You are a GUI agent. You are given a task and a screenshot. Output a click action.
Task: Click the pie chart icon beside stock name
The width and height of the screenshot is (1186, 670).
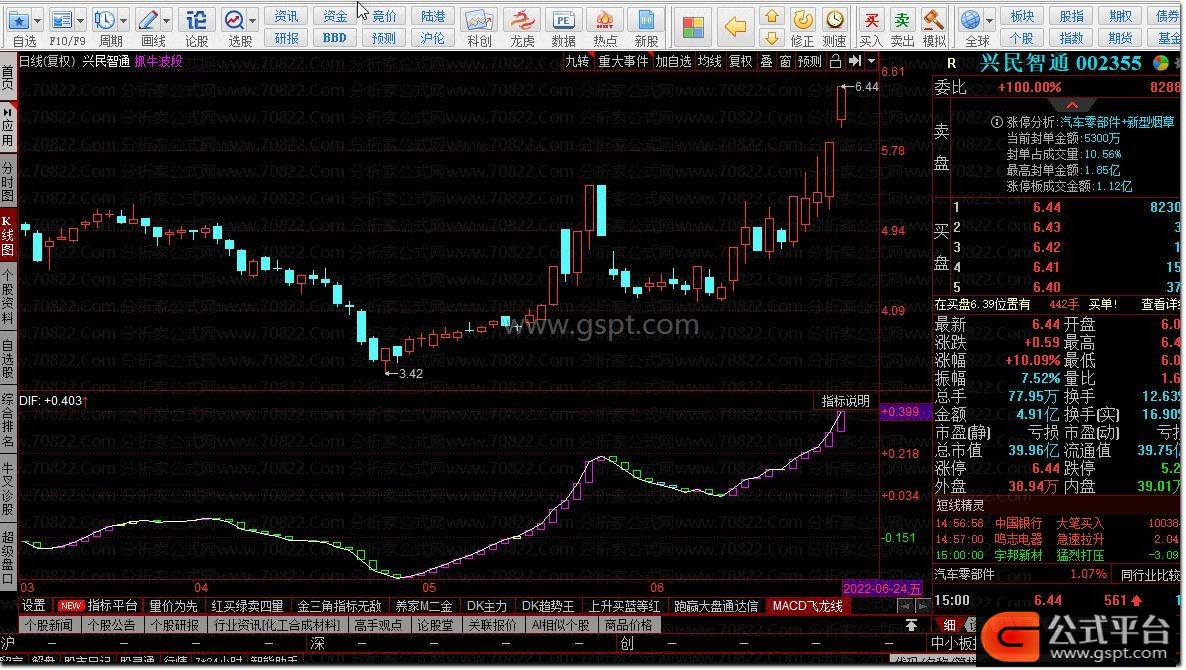click(x=1160, y=63)
